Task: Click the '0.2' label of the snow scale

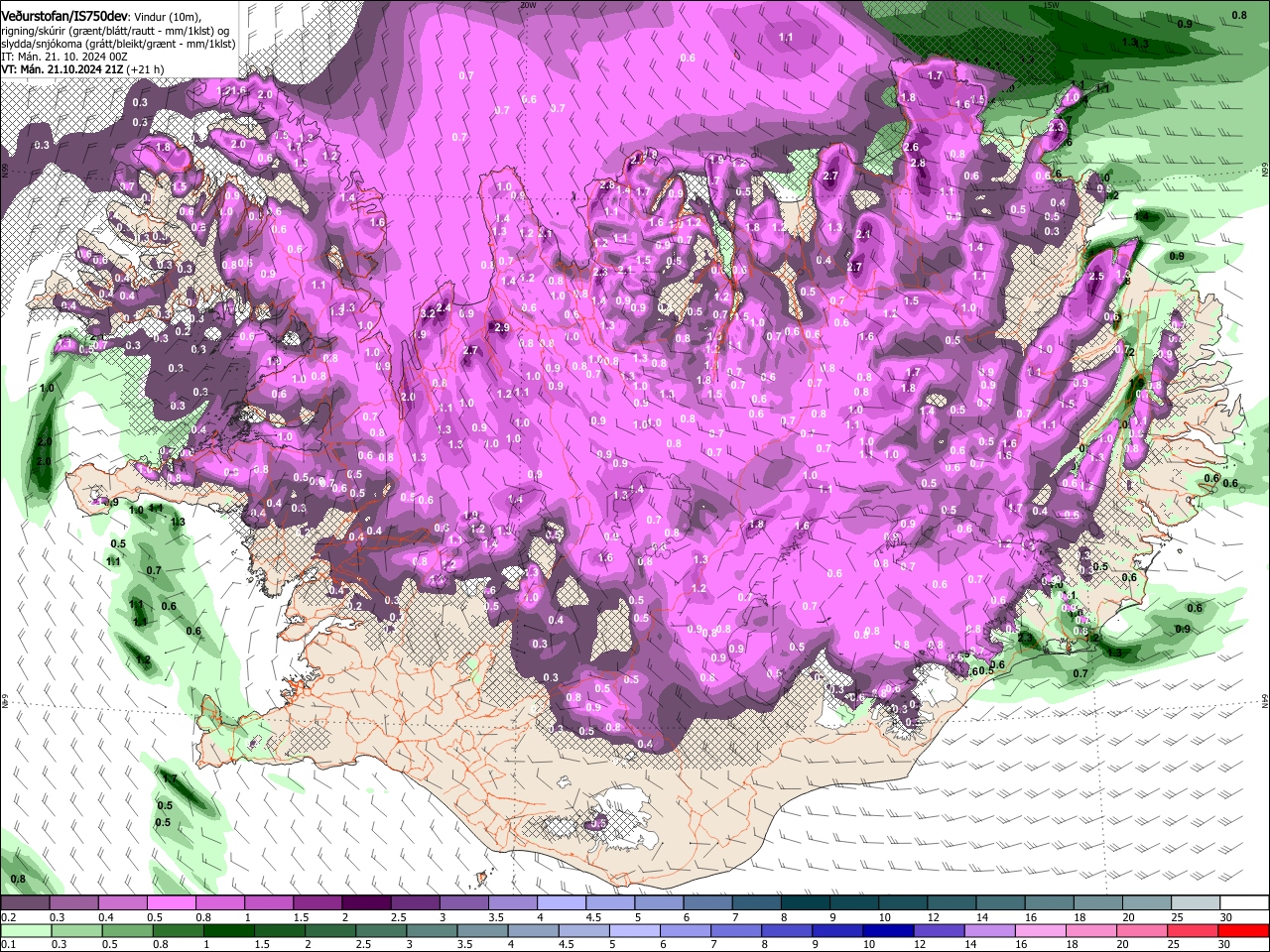Action: click(9, 917)
